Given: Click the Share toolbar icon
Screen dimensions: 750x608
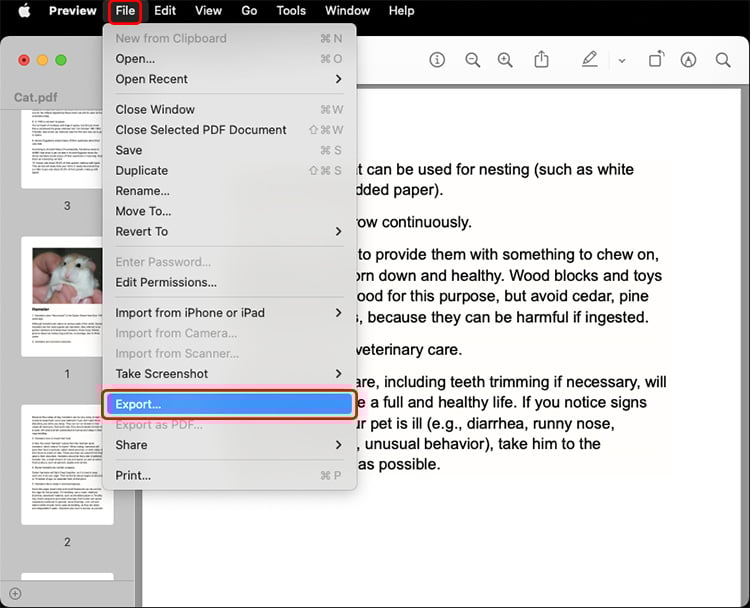Looking at the screenshot, I should pos(541,59).
